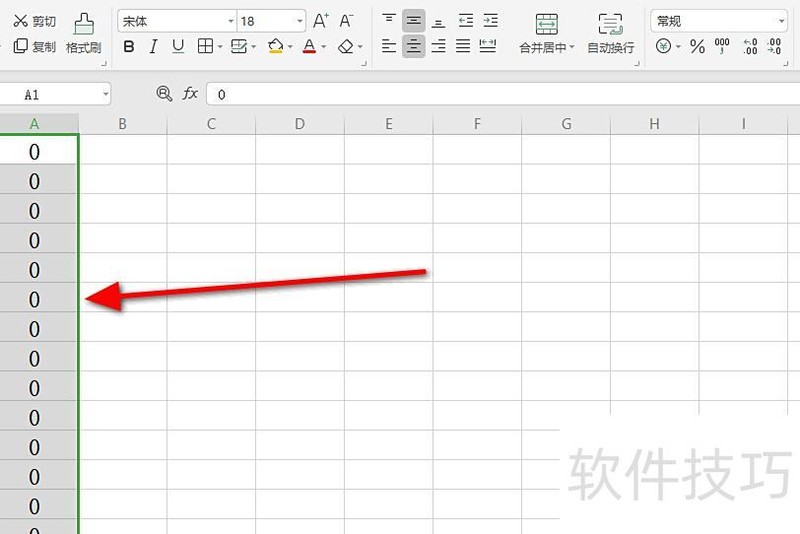Image resolution: width=800 pixels, height=534 pixels.
Task: Click the fx insert function button
Action: click(x=190, y=94)
